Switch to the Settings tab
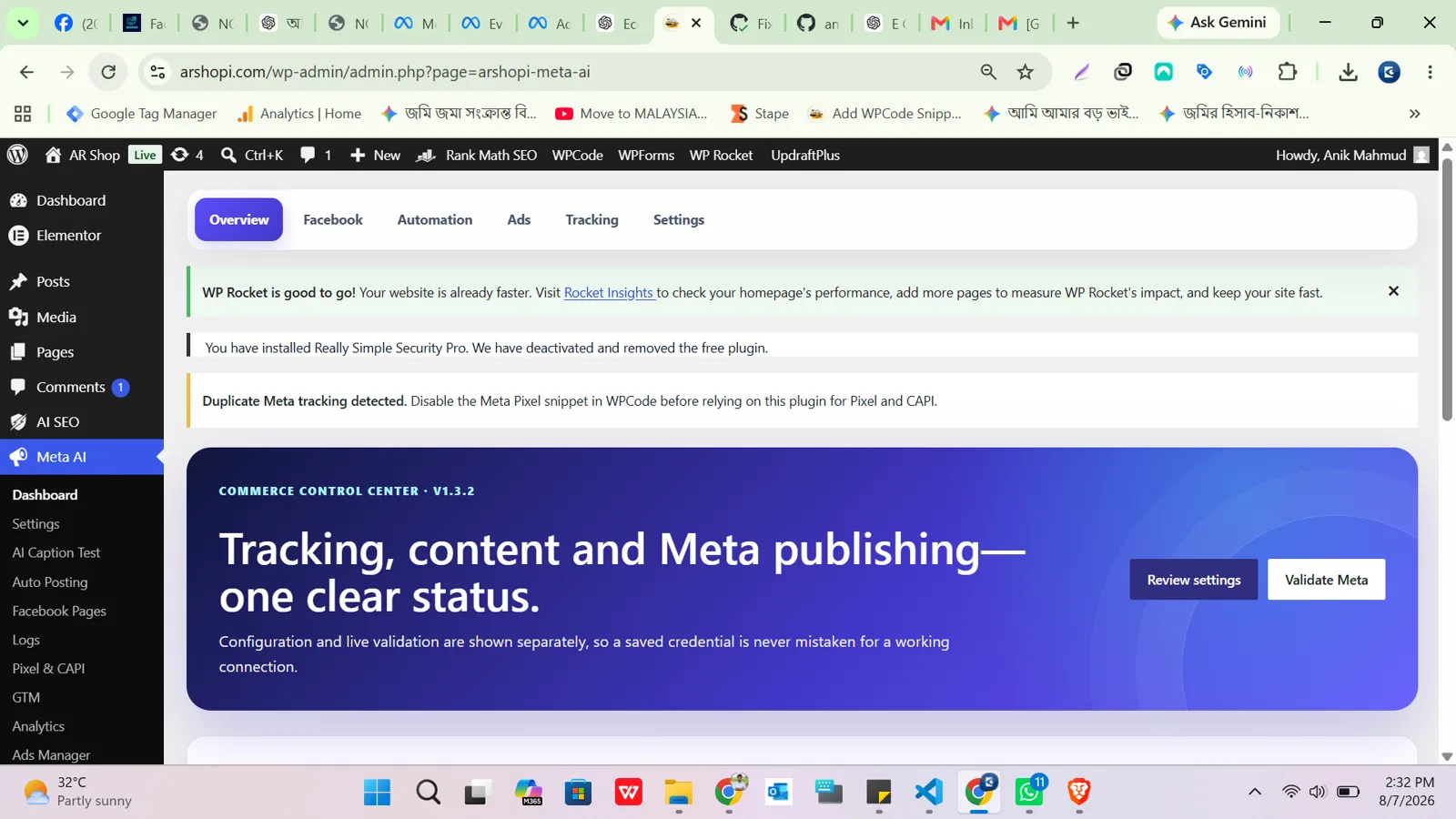The width and height of the screenshot is (1456, 819). click(679, 219)
